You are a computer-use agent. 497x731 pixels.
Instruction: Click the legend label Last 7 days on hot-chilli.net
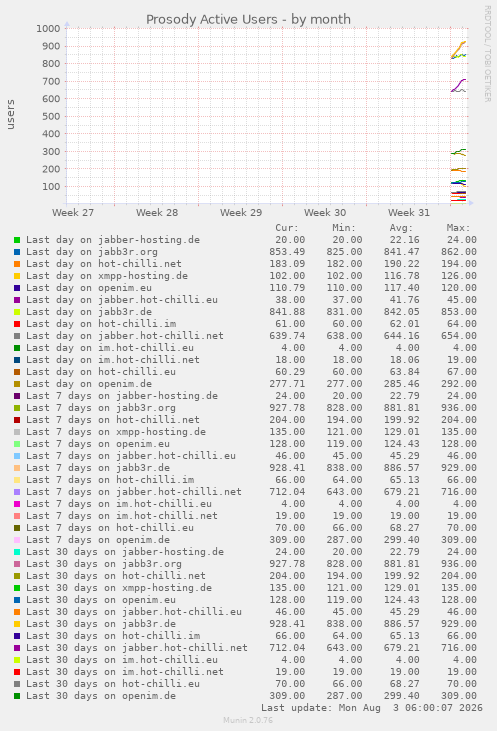click(x=113, y=420)
